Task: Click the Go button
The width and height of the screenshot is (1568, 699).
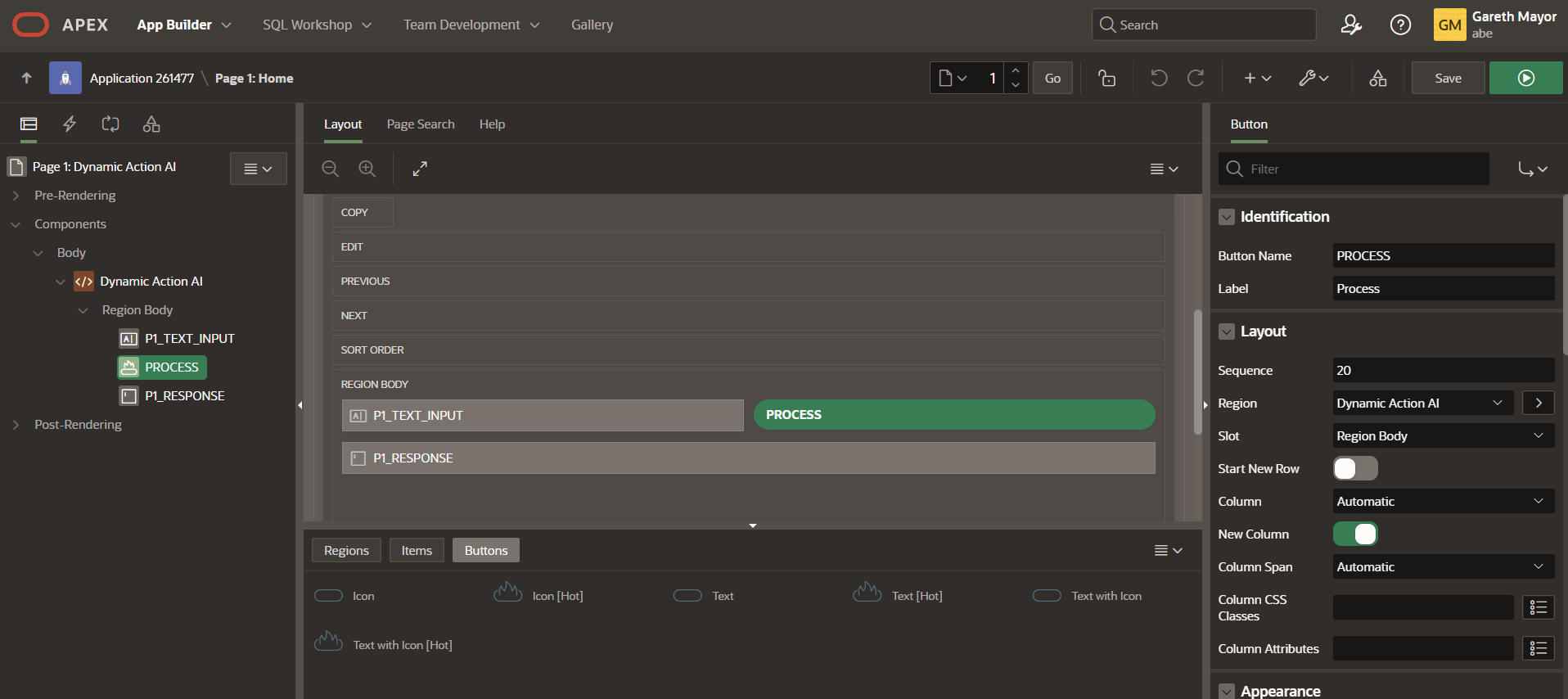Action: [1052, 78]
